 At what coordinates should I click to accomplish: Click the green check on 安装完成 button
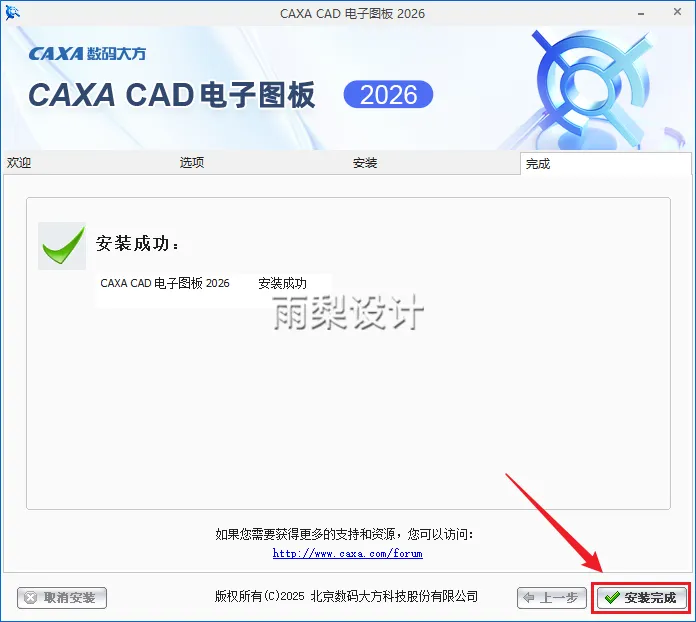click(x=612, y=598)
